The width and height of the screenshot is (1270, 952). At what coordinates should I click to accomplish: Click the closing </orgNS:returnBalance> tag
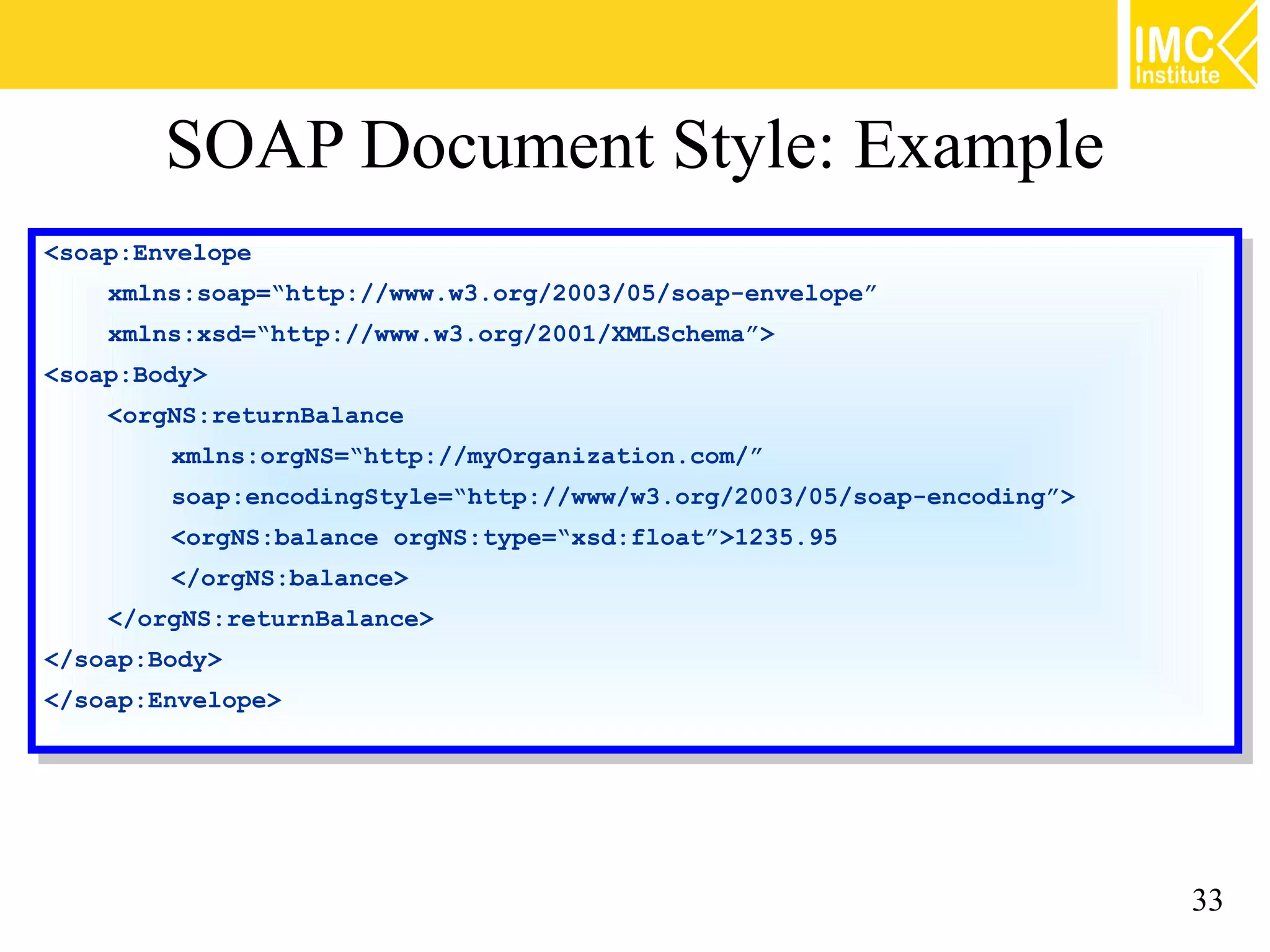point(270,619)
